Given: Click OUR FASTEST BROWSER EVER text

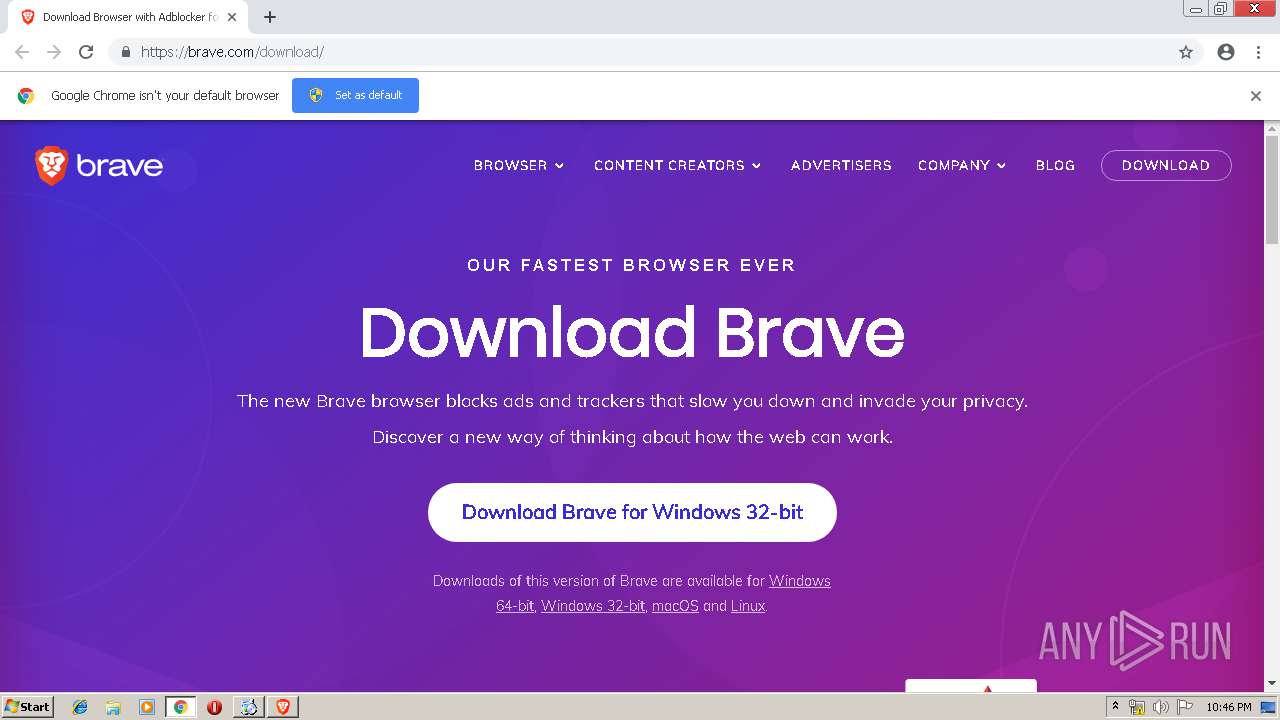Looking at the screenshot, I should tap(631, 265).
